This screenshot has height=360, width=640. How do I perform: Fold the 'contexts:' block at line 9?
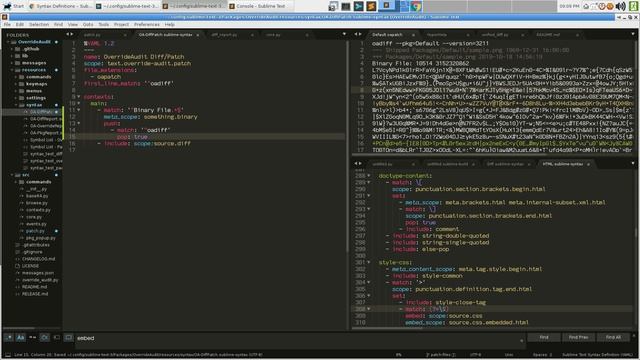coord(79,97)
